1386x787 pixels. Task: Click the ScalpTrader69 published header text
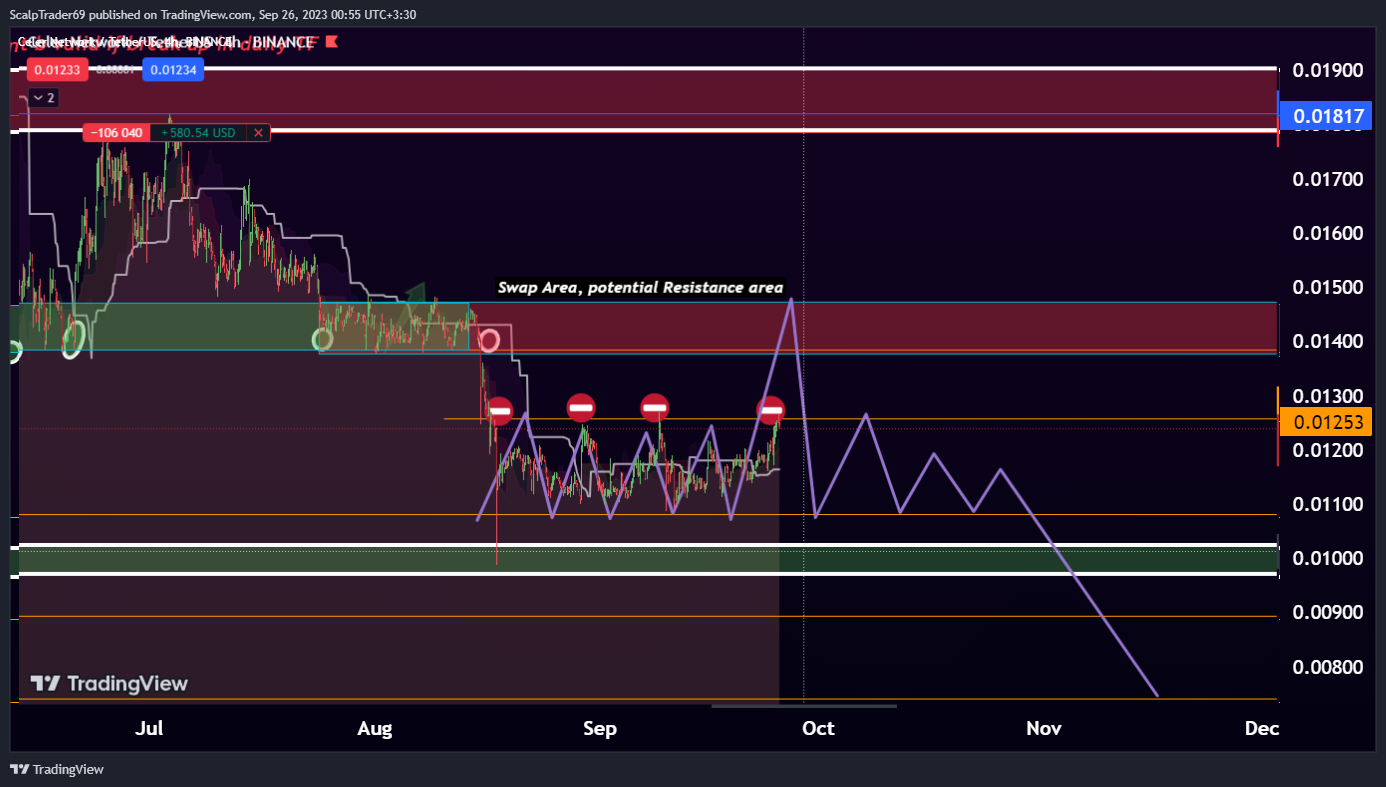(213, 14)
